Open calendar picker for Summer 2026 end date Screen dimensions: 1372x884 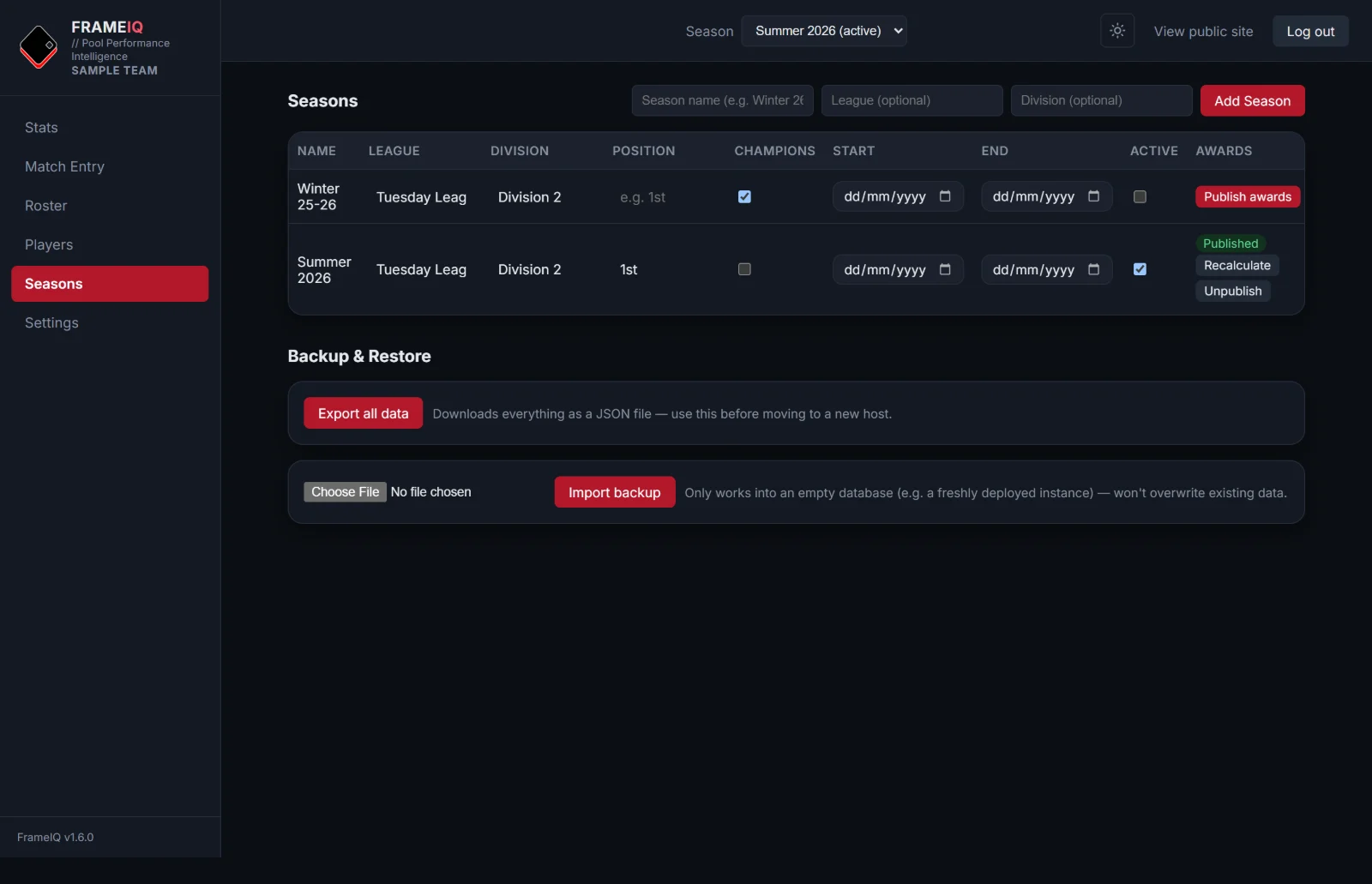(1093, 269)
